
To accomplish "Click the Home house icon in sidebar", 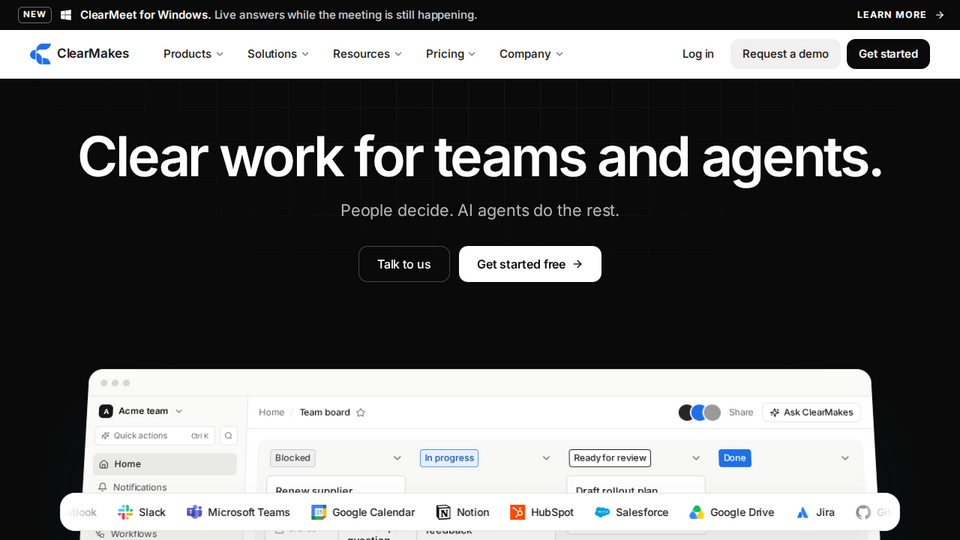I will 103,464.
